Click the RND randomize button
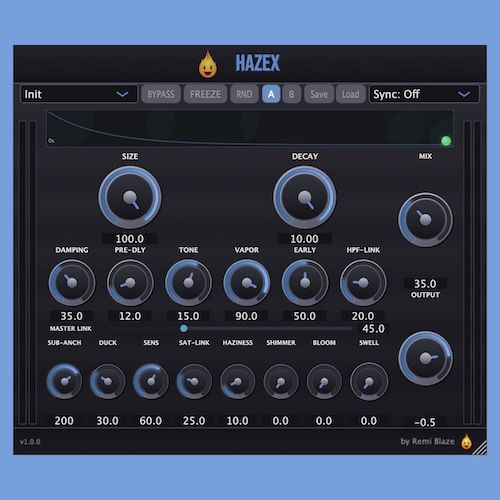This screenshot has height=500, width=500. [x=244, y=94]
